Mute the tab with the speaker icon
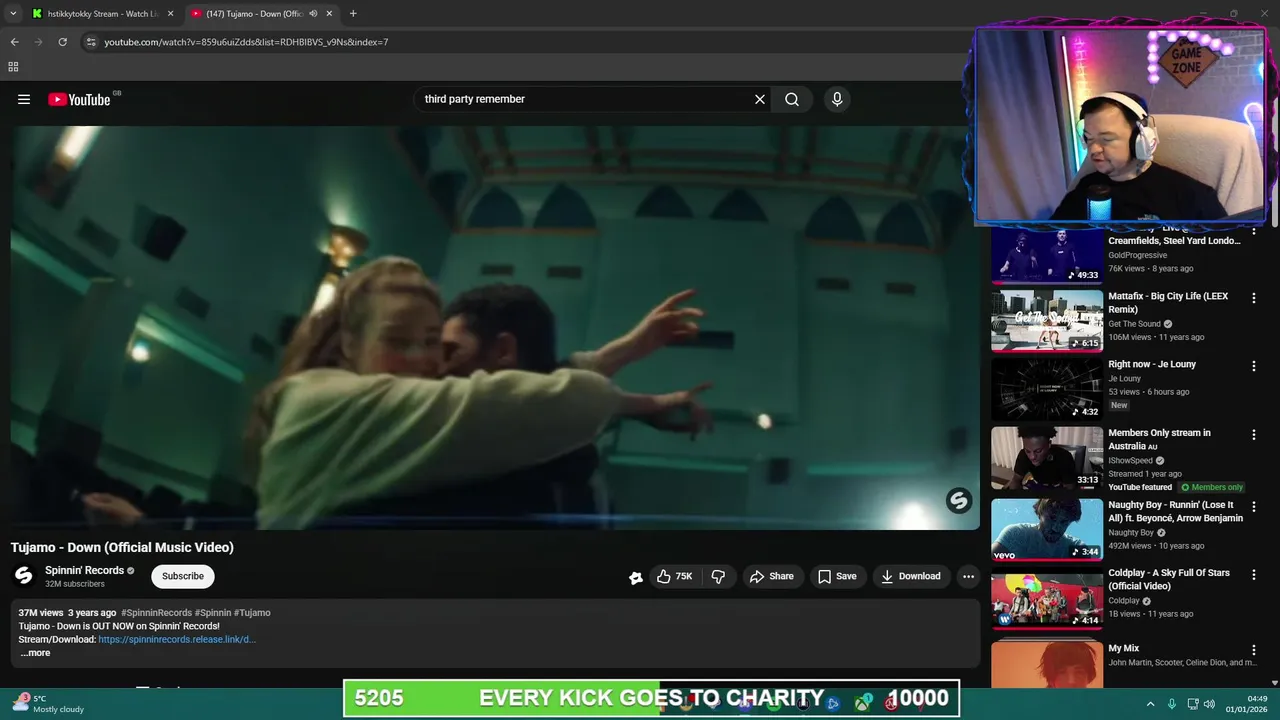 coord(313,14)
